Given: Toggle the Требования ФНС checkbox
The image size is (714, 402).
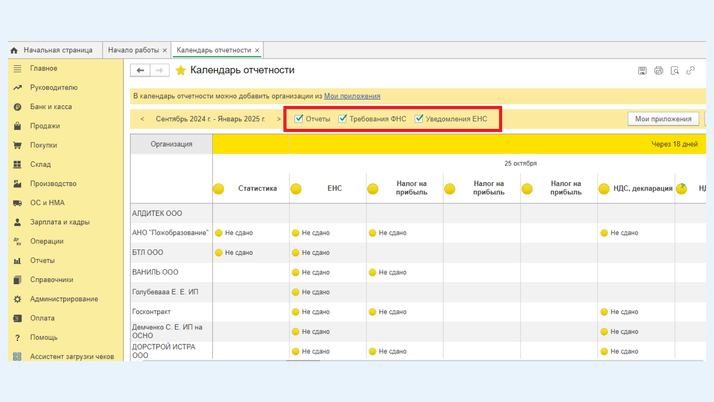Looking at the screenshot, I should tap(343, 119).
